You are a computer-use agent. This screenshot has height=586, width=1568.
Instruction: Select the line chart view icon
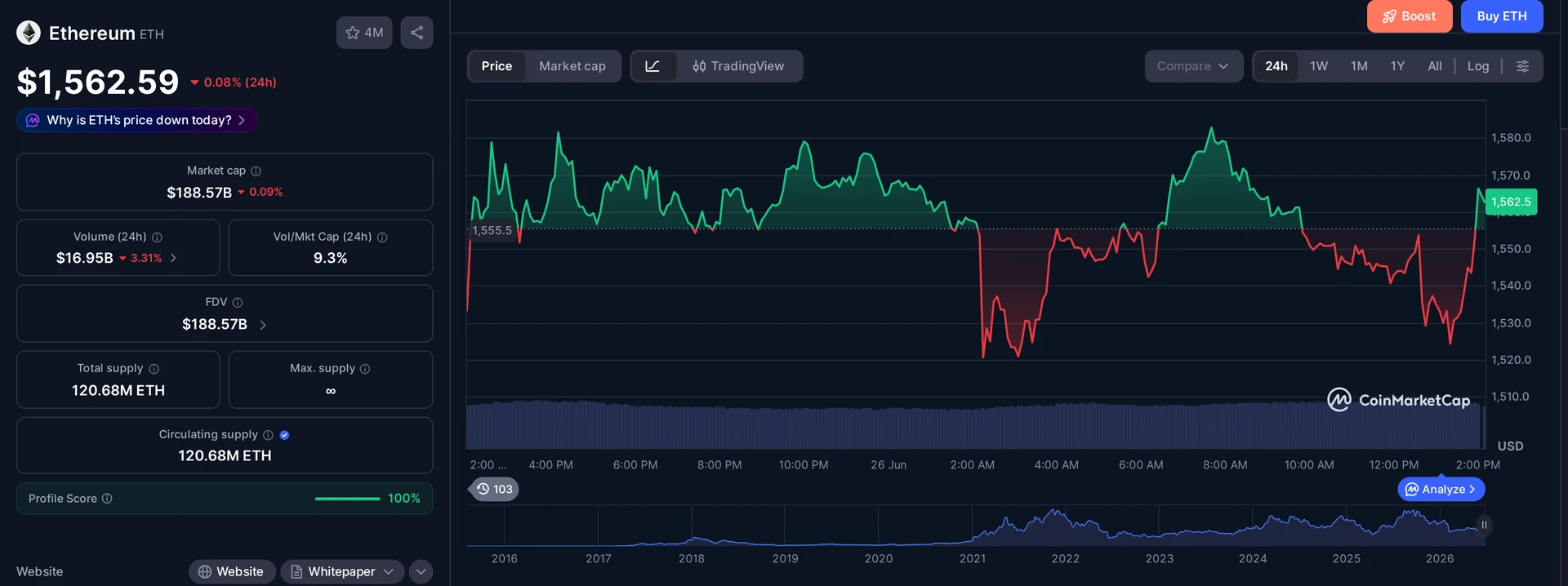click(653, 66)
